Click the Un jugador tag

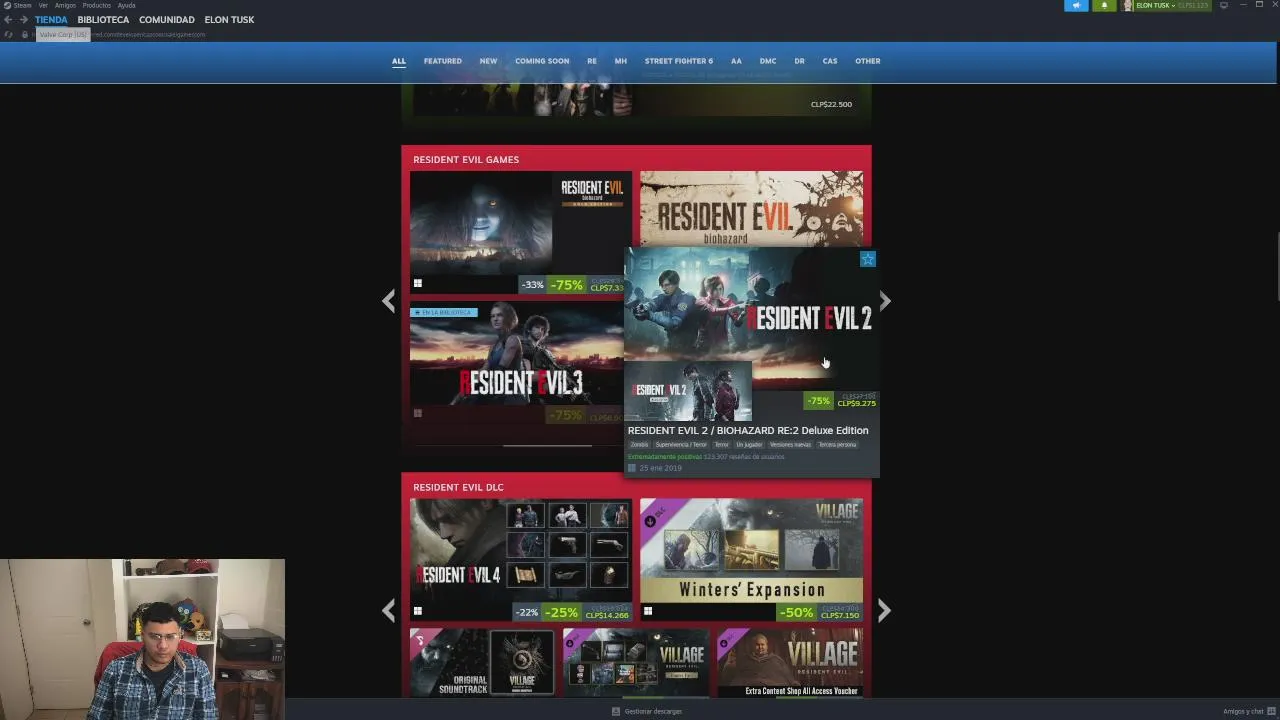[749, 444]
